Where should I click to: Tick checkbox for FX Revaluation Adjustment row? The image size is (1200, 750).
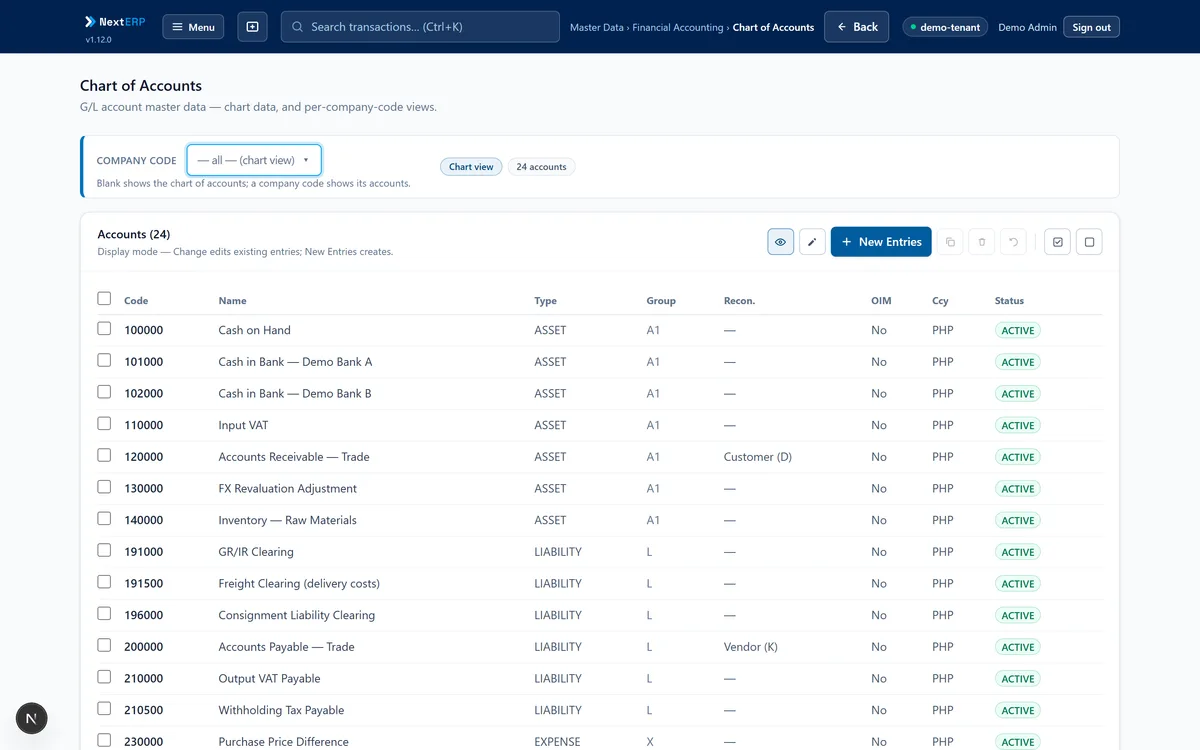(104, 487)
